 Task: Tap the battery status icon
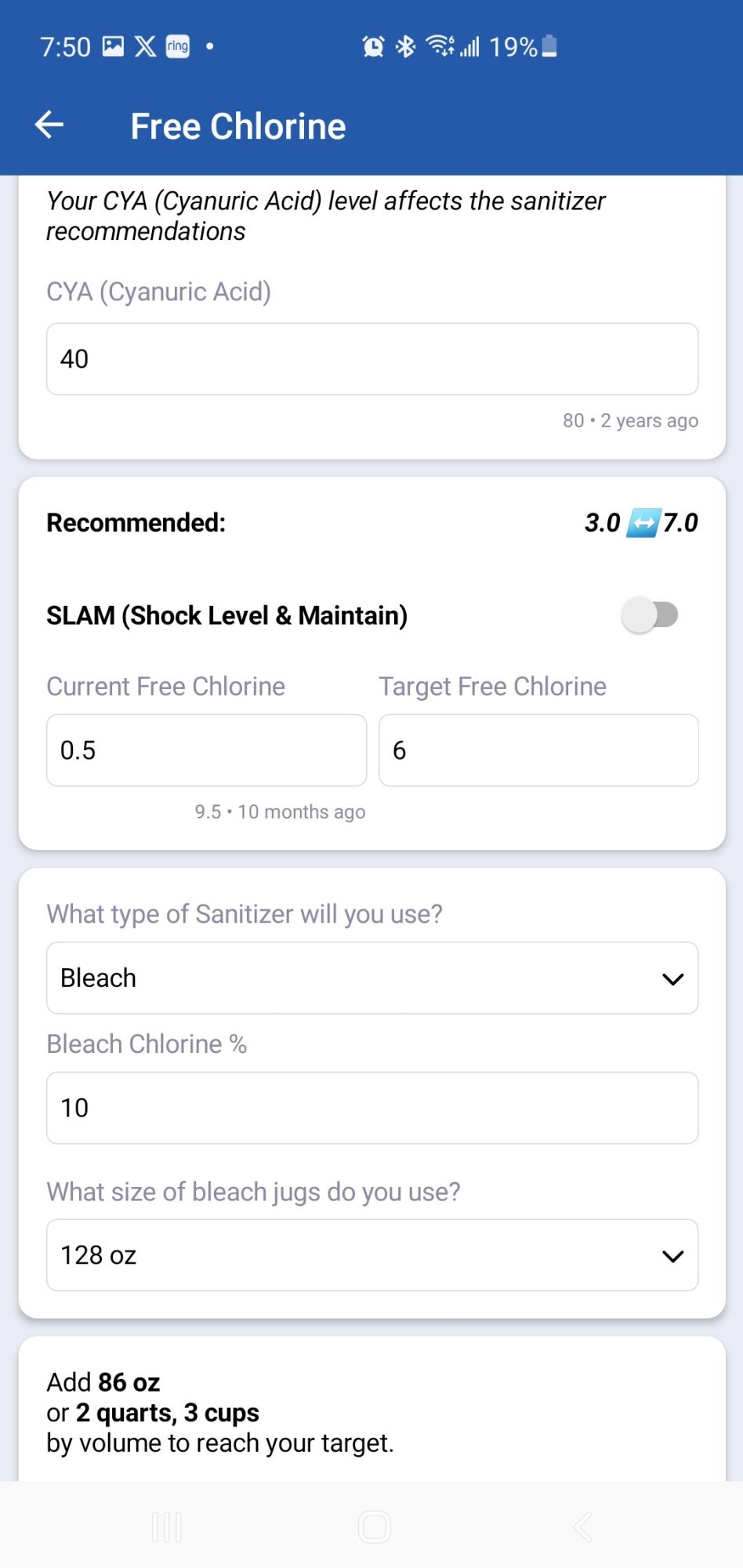click(x=549, y=47)
